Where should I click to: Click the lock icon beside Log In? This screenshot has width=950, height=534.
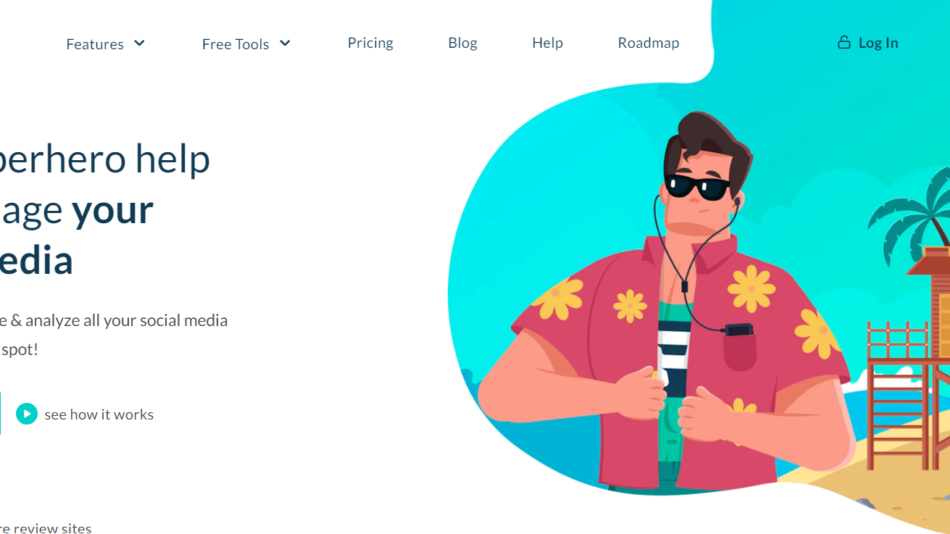click(844, 42)
